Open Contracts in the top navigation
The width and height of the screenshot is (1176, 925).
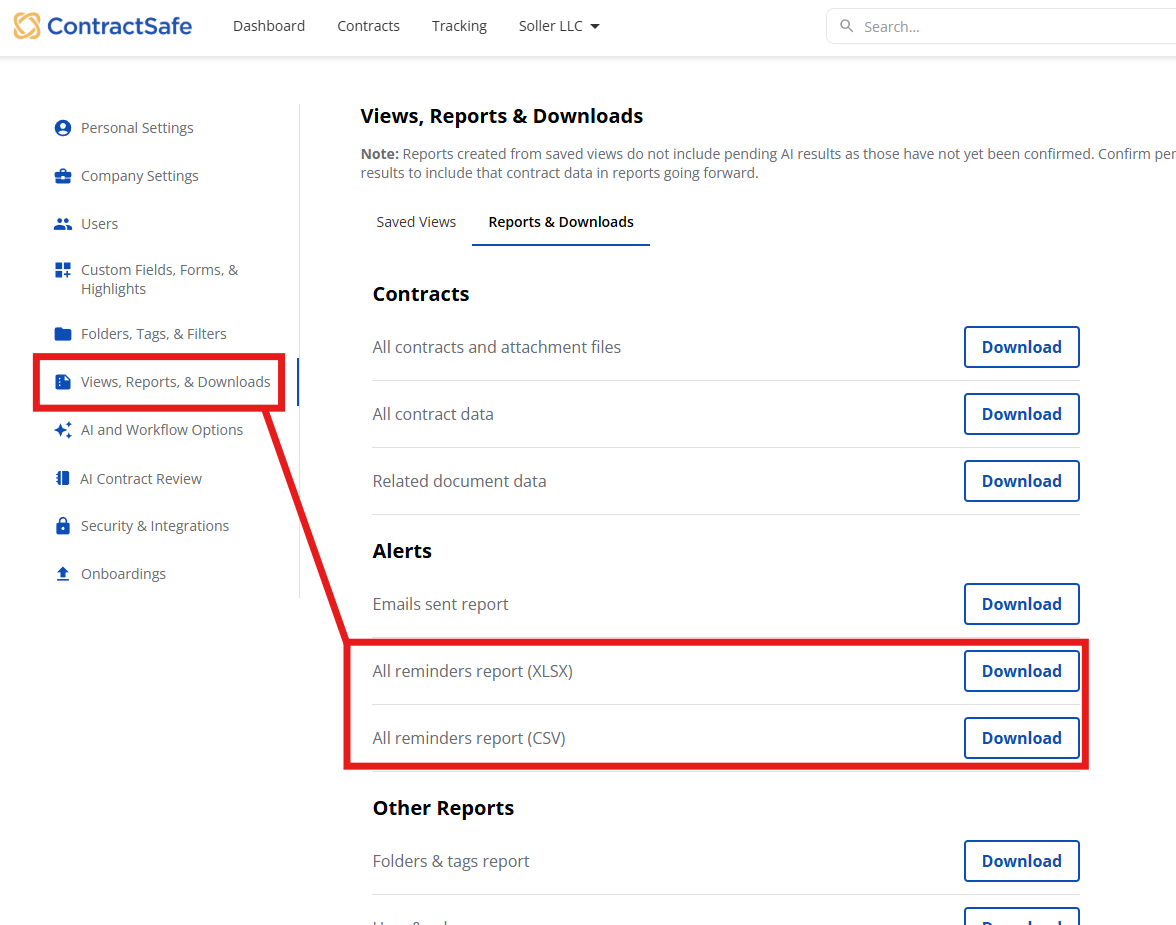pyautogui.click(x=368, y=26)
